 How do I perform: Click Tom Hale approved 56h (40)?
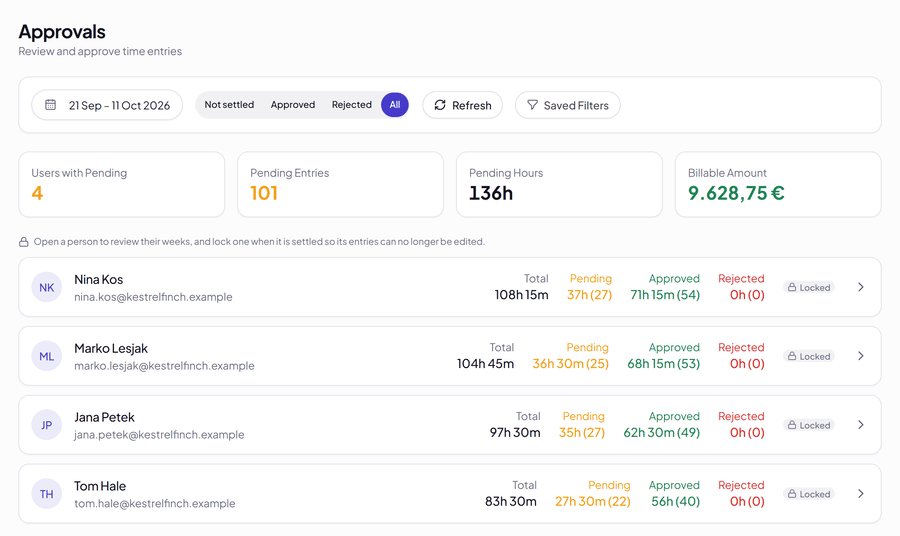pos(676,502)
